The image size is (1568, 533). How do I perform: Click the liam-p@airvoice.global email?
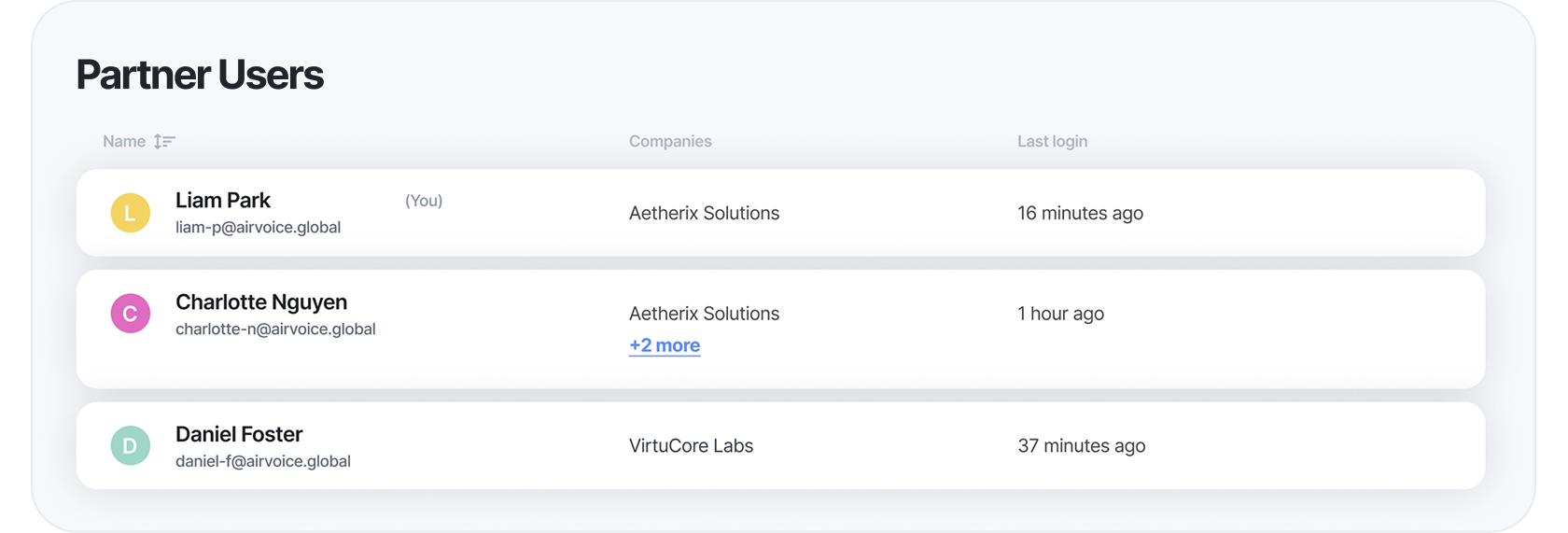click(x=258, y=228)
